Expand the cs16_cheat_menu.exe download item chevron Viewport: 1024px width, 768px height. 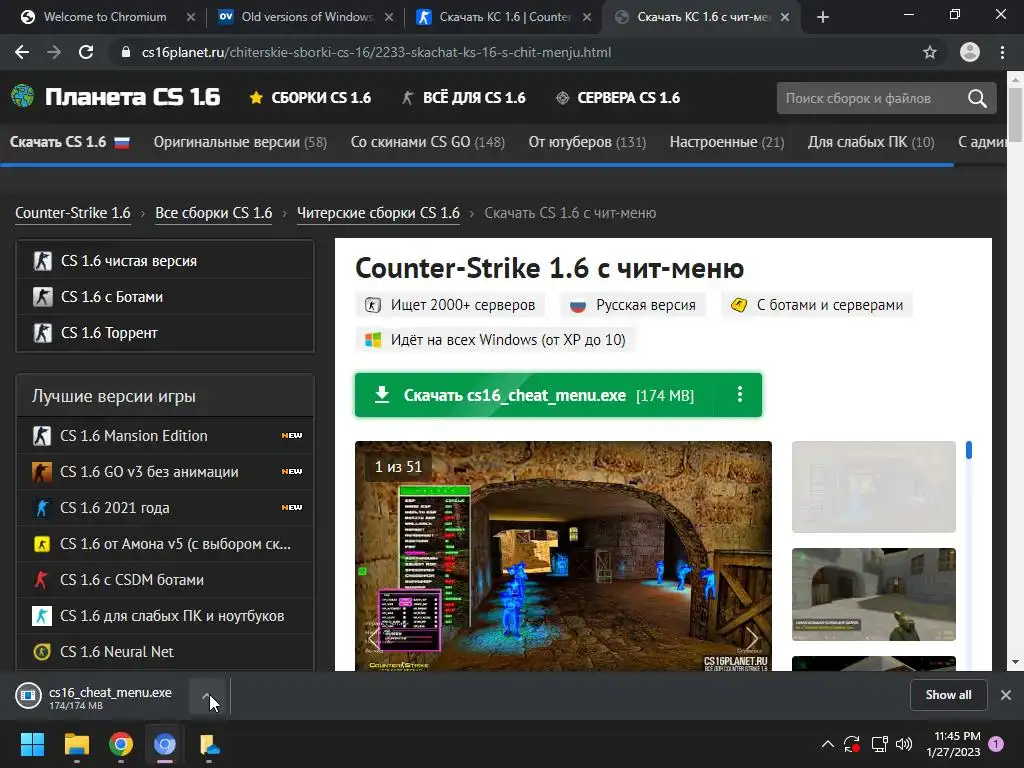(206, 696)
